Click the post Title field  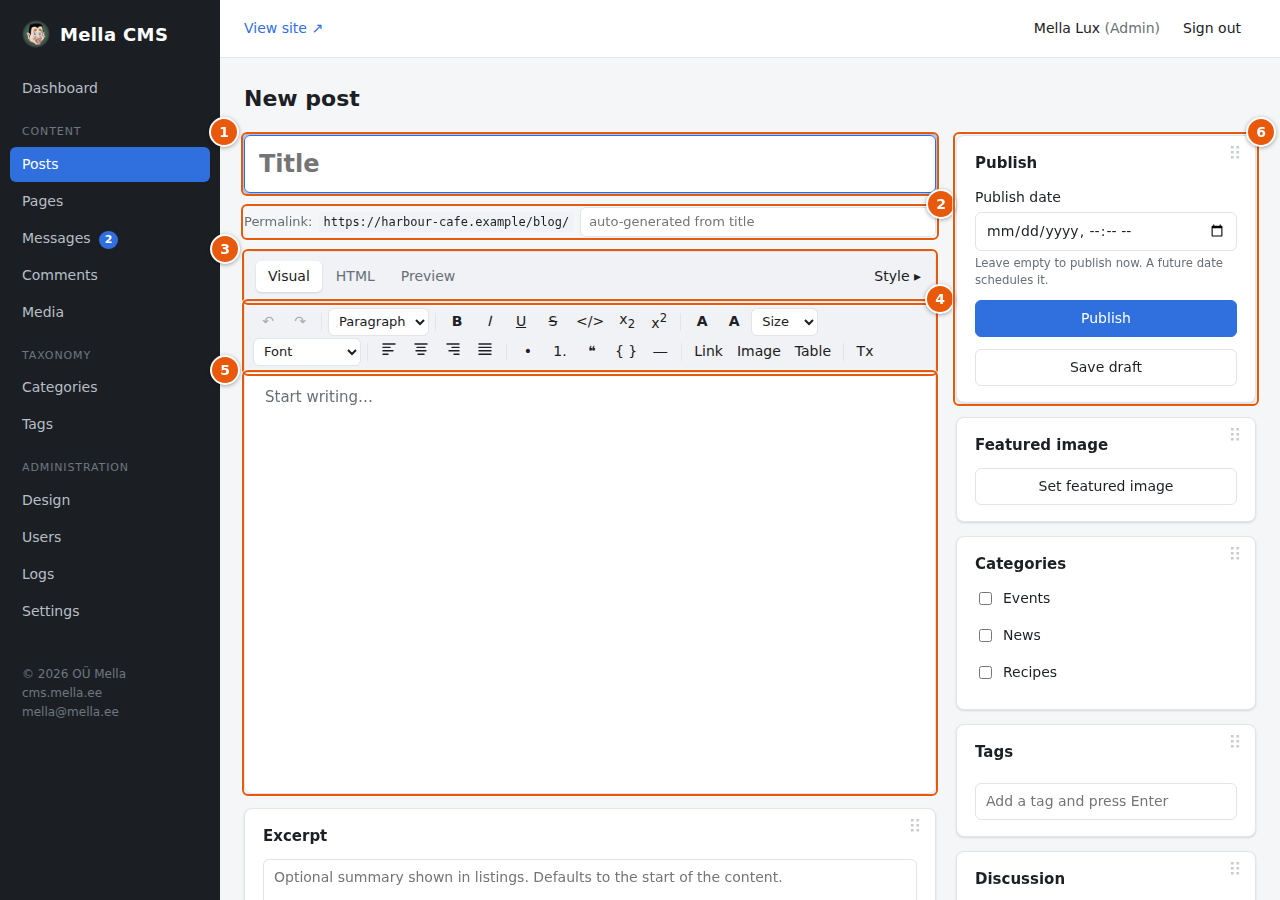590,163
